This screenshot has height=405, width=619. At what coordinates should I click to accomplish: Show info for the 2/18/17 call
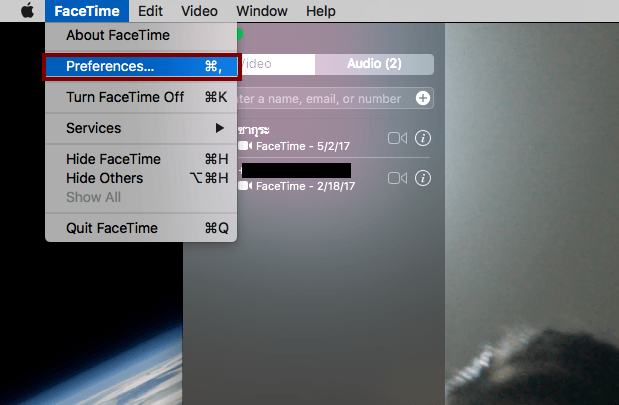423,178
